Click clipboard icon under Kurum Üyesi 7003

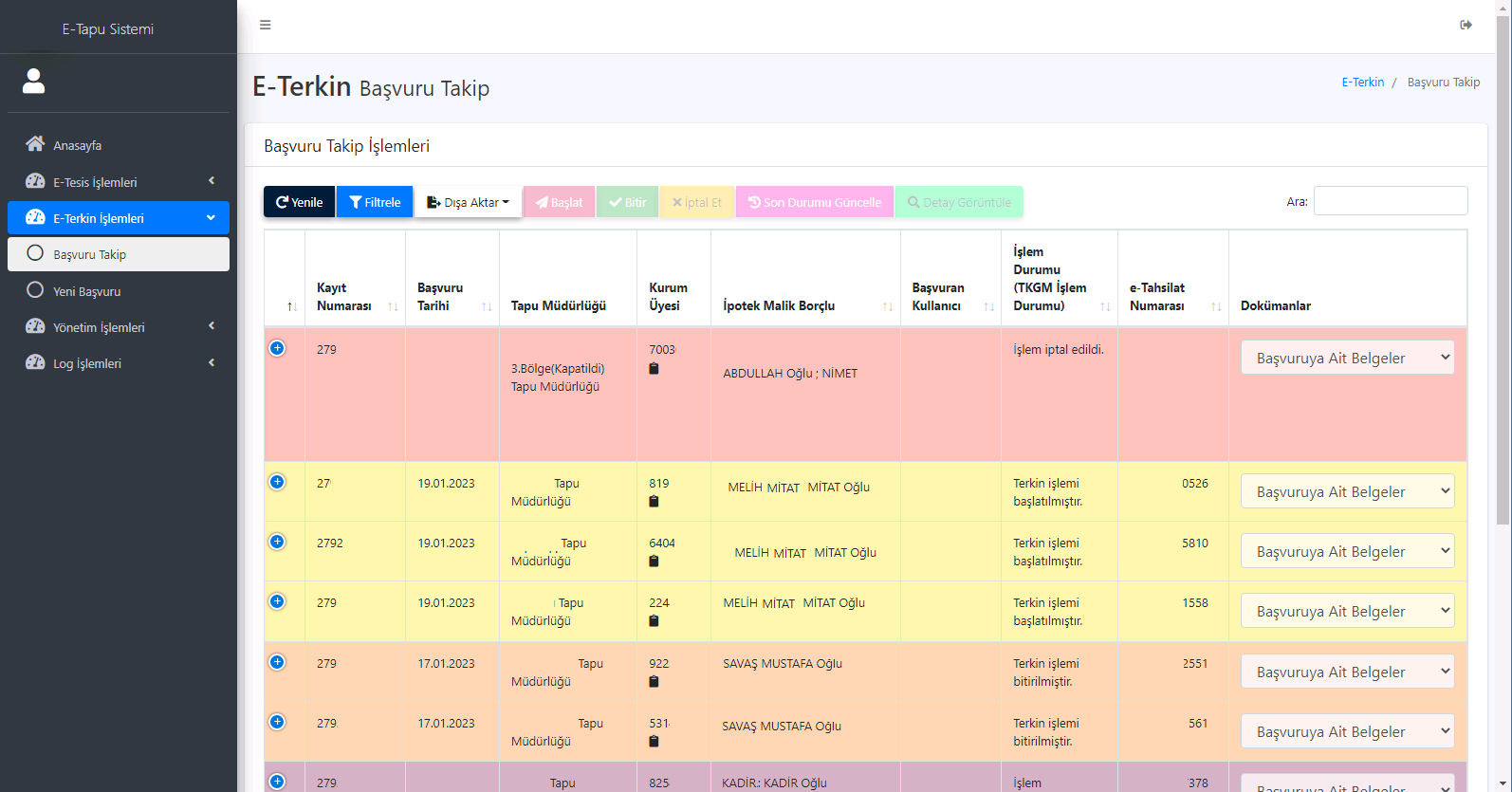(x=654, y=369)
